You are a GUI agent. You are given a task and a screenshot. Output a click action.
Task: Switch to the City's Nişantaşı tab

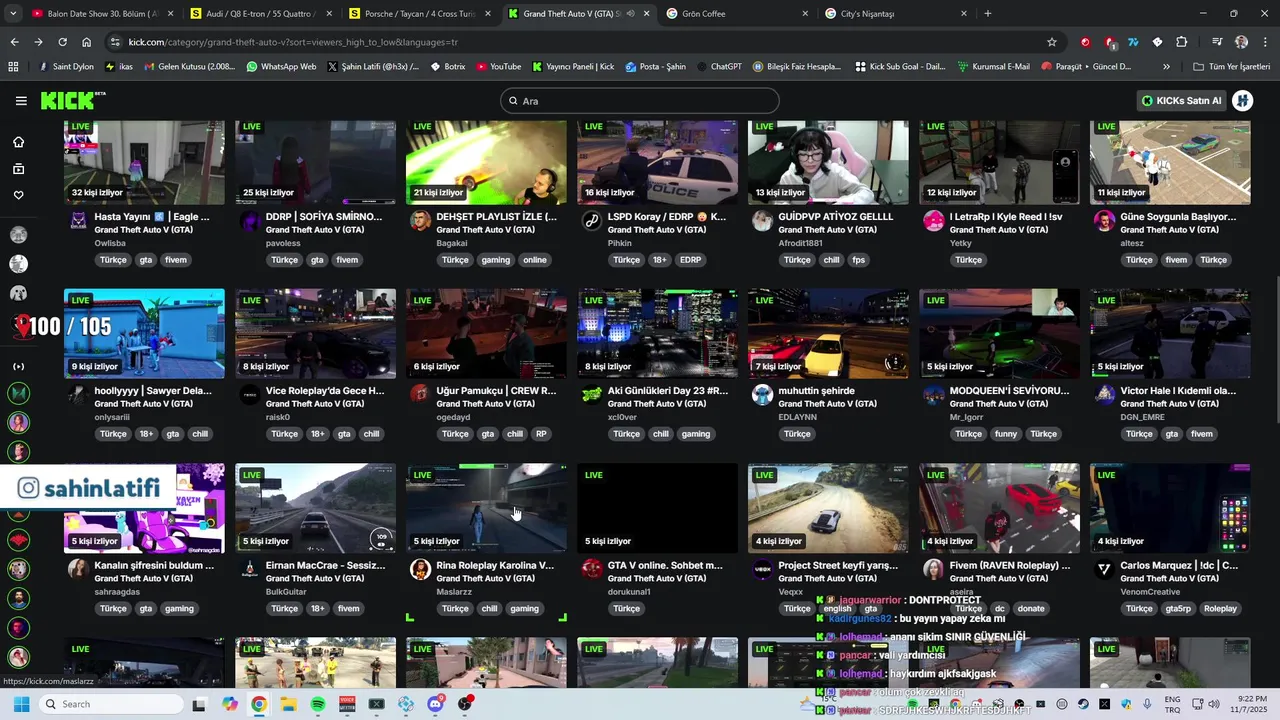(896, 14)
